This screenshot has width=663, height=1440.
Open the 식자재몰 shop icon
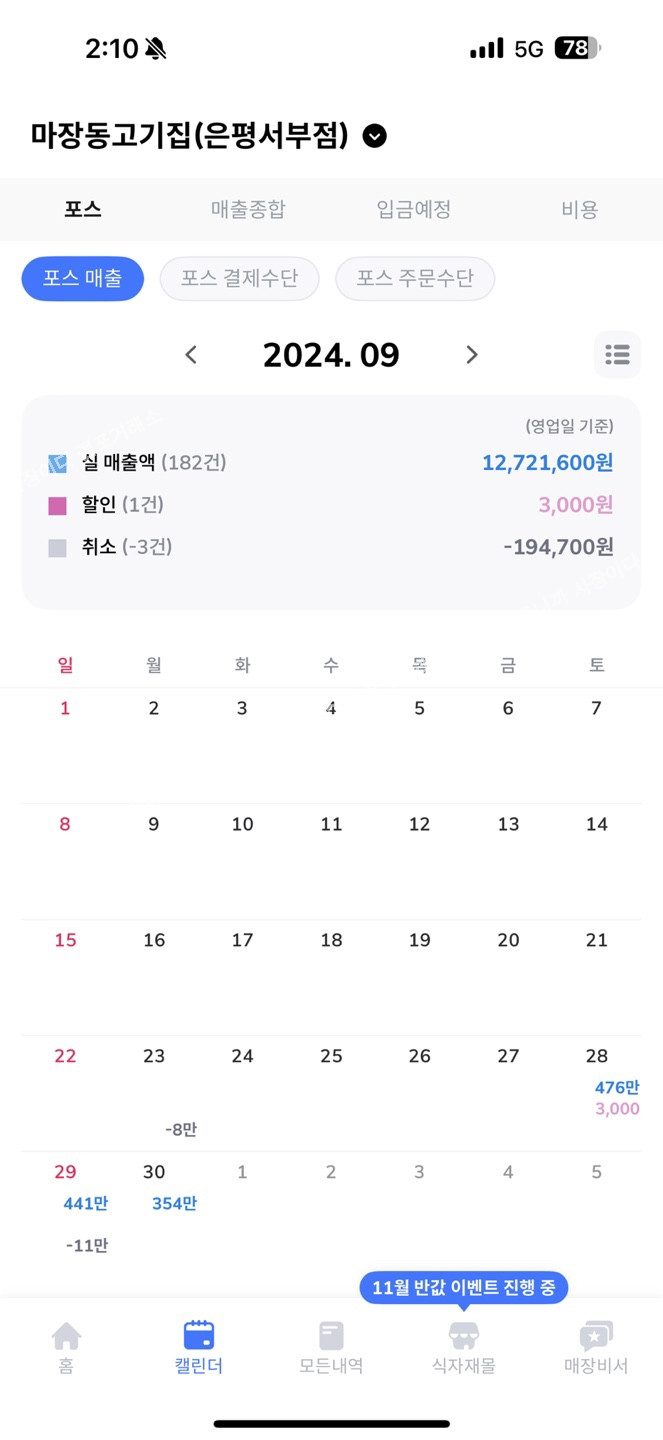point(463,1336)
